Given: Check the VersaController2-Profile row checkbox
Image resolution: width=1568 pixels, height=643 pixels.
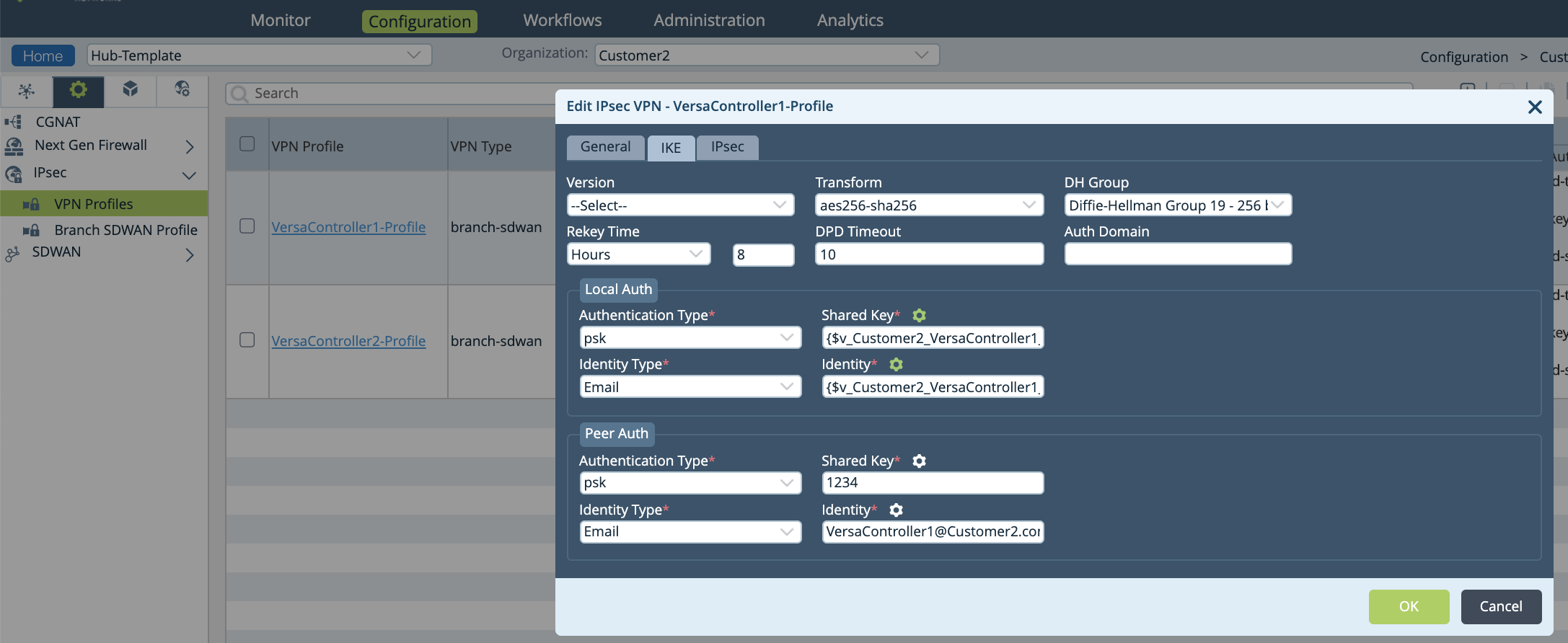Looking at the screenshot, I should (x=247, y=340).
